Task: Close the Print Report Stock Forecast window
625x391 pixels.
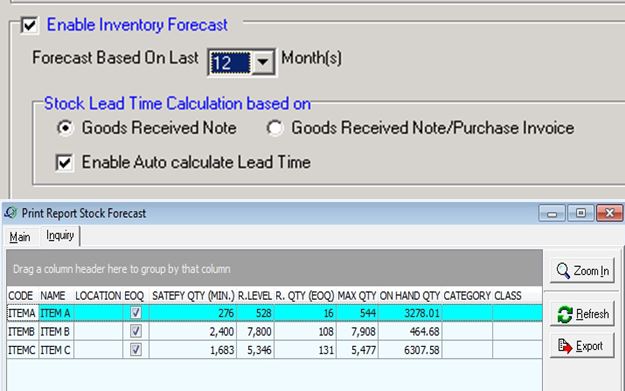Action: [x=609, y=213]
